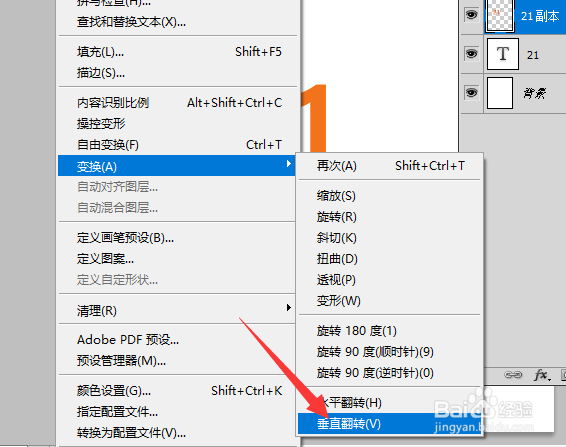
Task: Toggle visibility of text layer 21
Action: point(471,54)
